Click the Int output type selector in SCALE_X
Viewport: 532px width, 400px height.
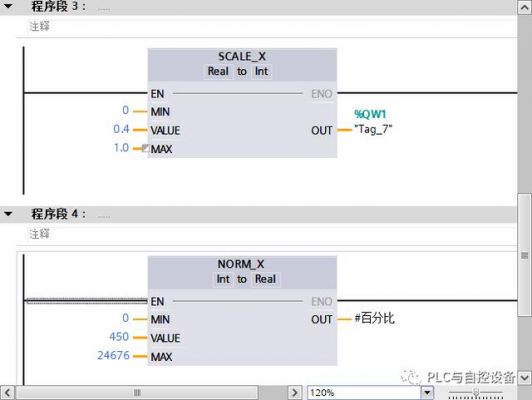tap(261, 72)
